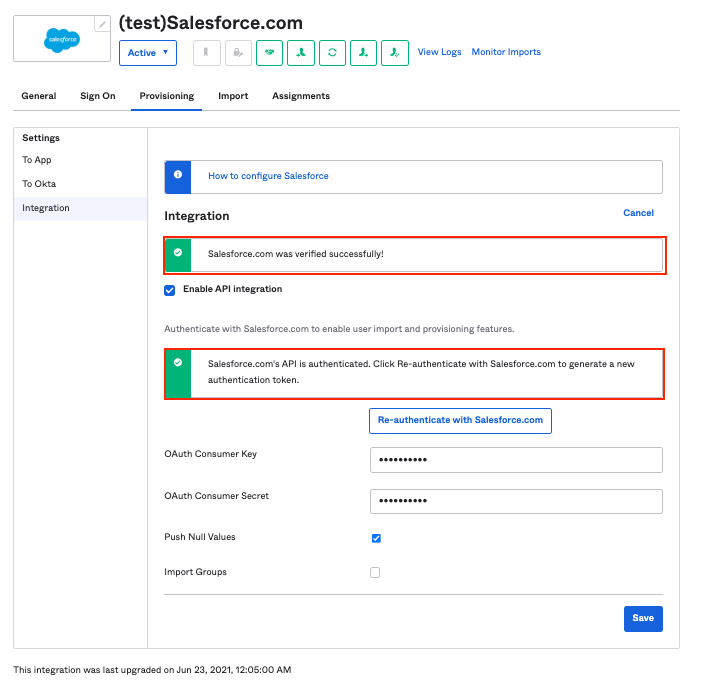Click the green handshake icon button
This screenshot has width=705, height=687.
pyautogui.click(x=269, y=53)
